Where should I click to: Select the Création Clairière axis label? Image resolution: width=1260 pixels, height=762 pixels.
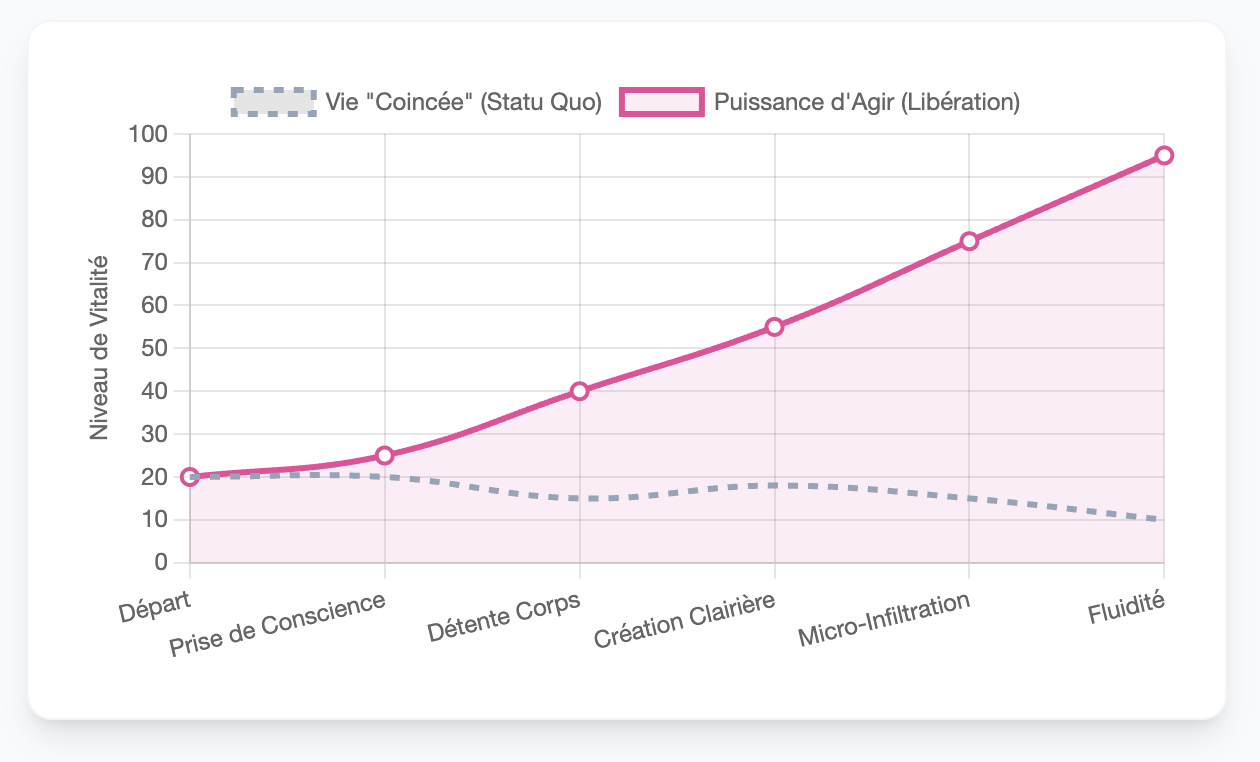[685, 621]
